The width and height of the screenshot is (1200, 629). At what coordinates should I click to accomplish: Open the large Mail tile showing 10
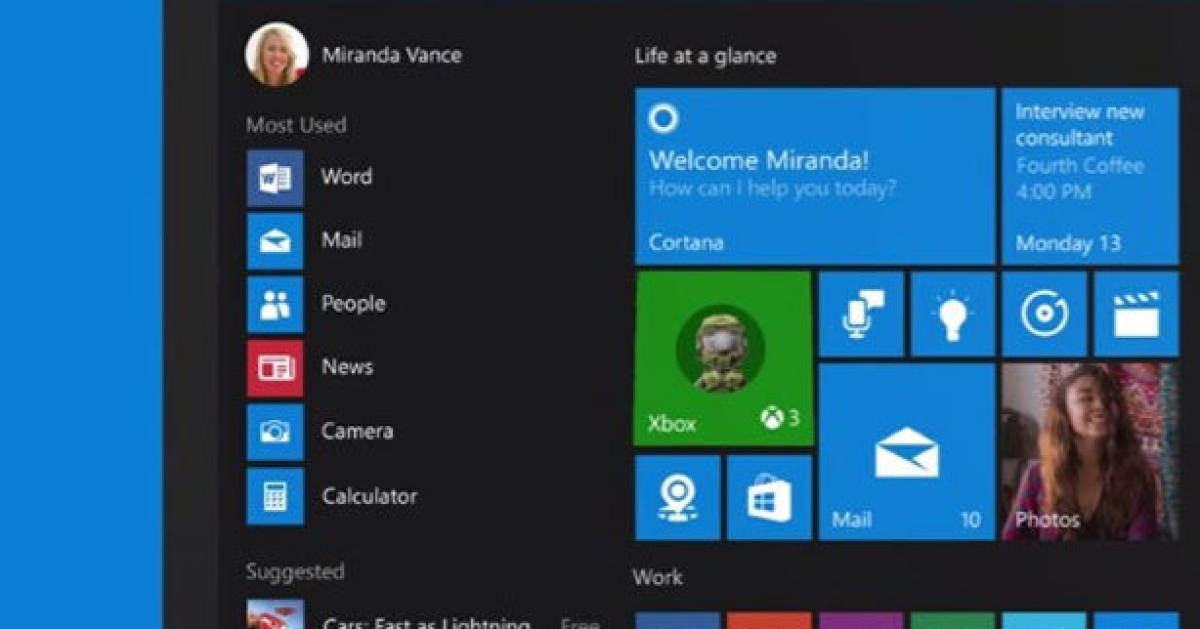pyautogui.click(x=907, y=452)
